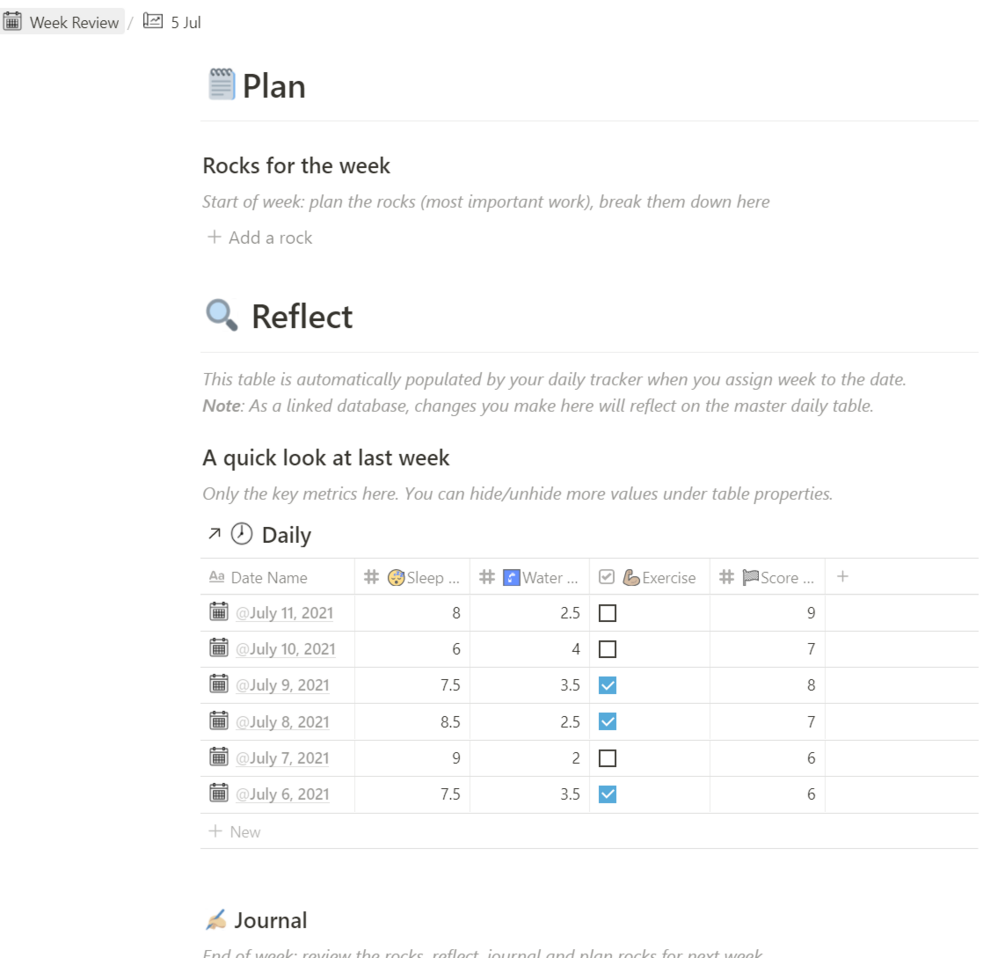Screen dimensions: 1005x958
Task: Uncheck the Exercise box for July 9, 2021
Action: click(607, 685)
